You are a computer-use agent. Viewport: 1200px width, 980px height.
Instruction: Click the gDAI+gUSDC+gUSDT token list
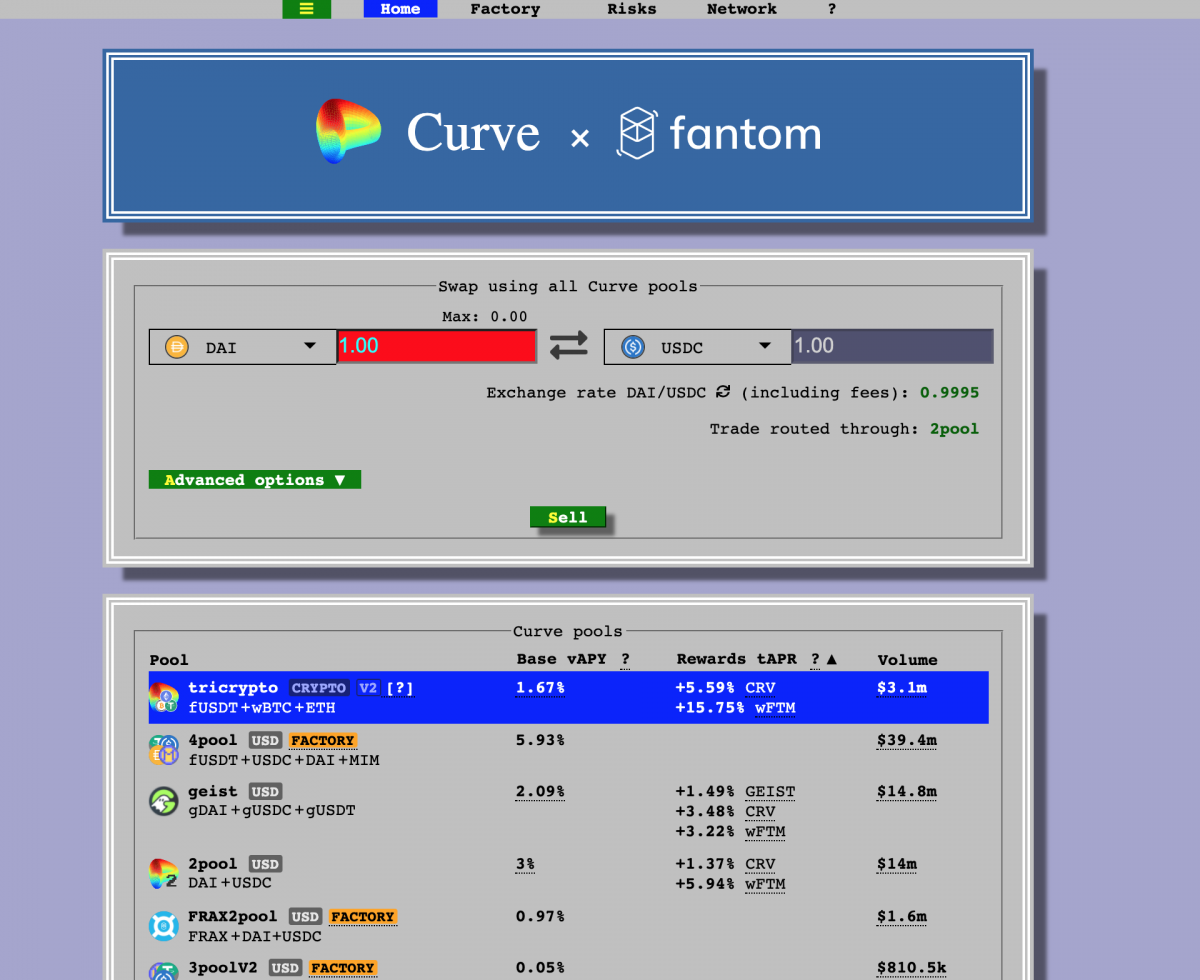(x=272, y=811)
